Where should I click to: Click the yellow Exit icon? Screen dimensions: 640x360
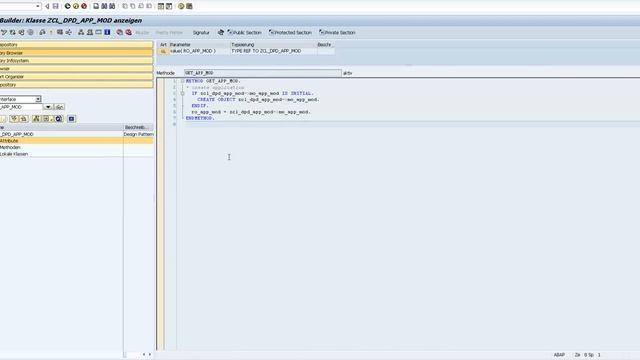[76, 6]
